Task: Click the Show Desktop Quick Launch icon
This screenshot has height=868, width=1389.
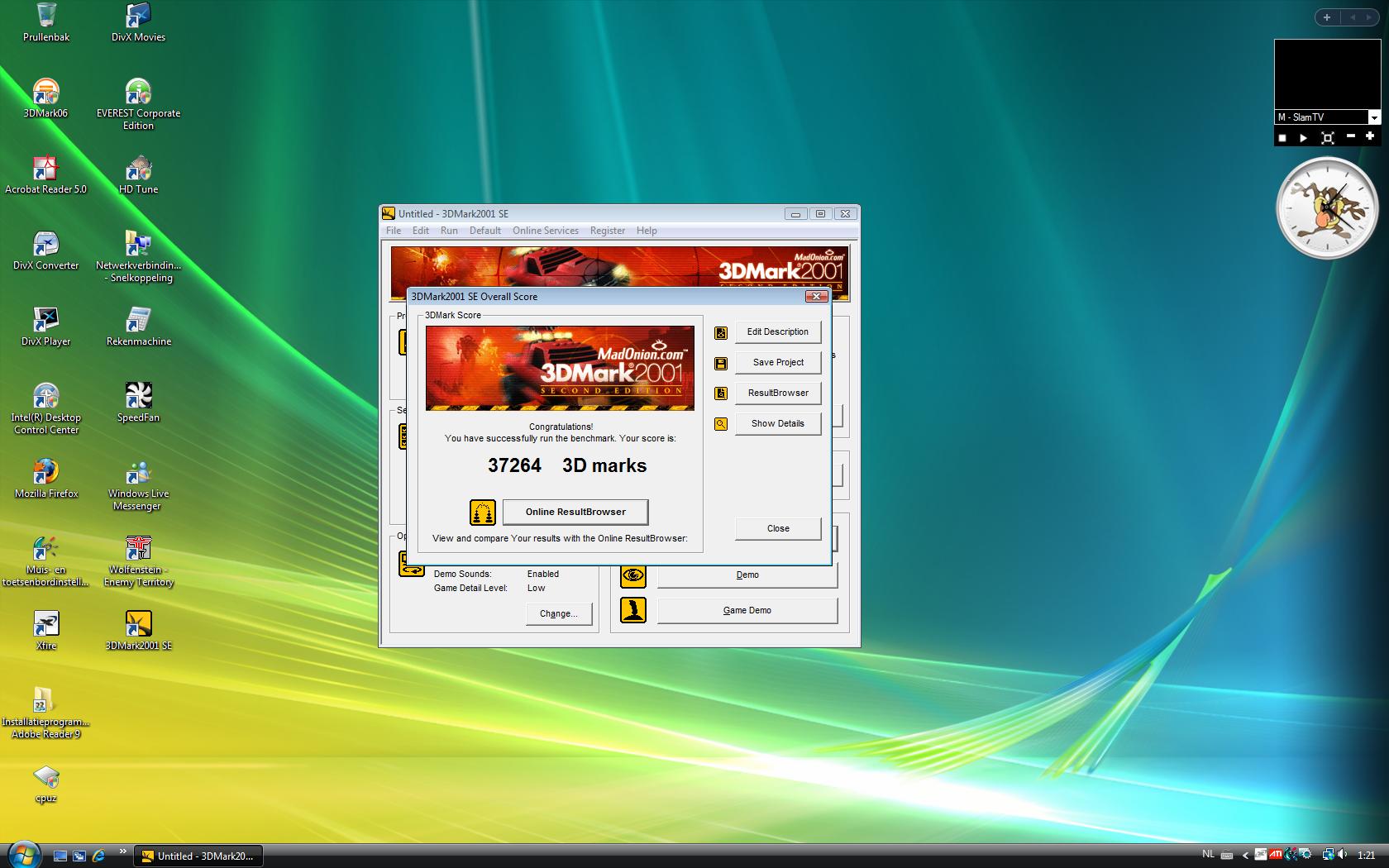Action: tap(60, 856)
